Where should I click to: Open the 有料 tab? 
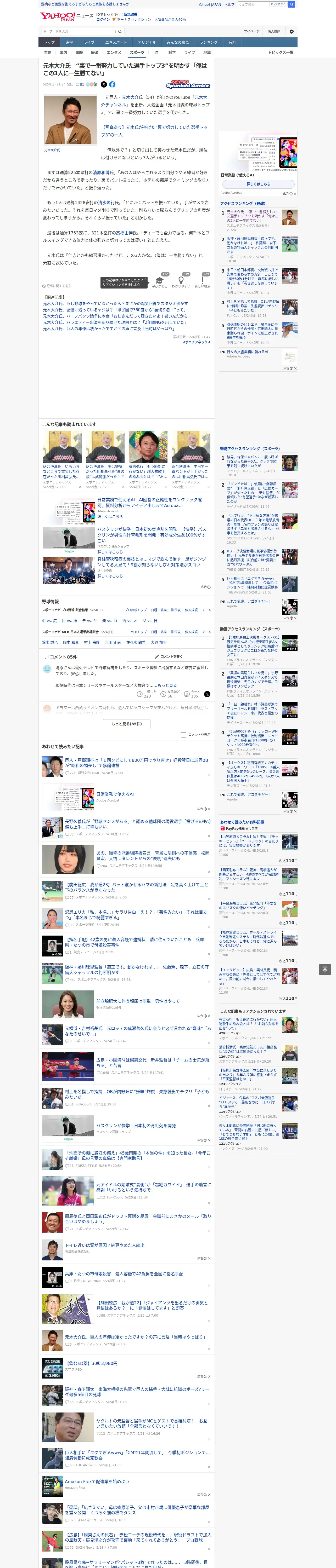[232, 43]
